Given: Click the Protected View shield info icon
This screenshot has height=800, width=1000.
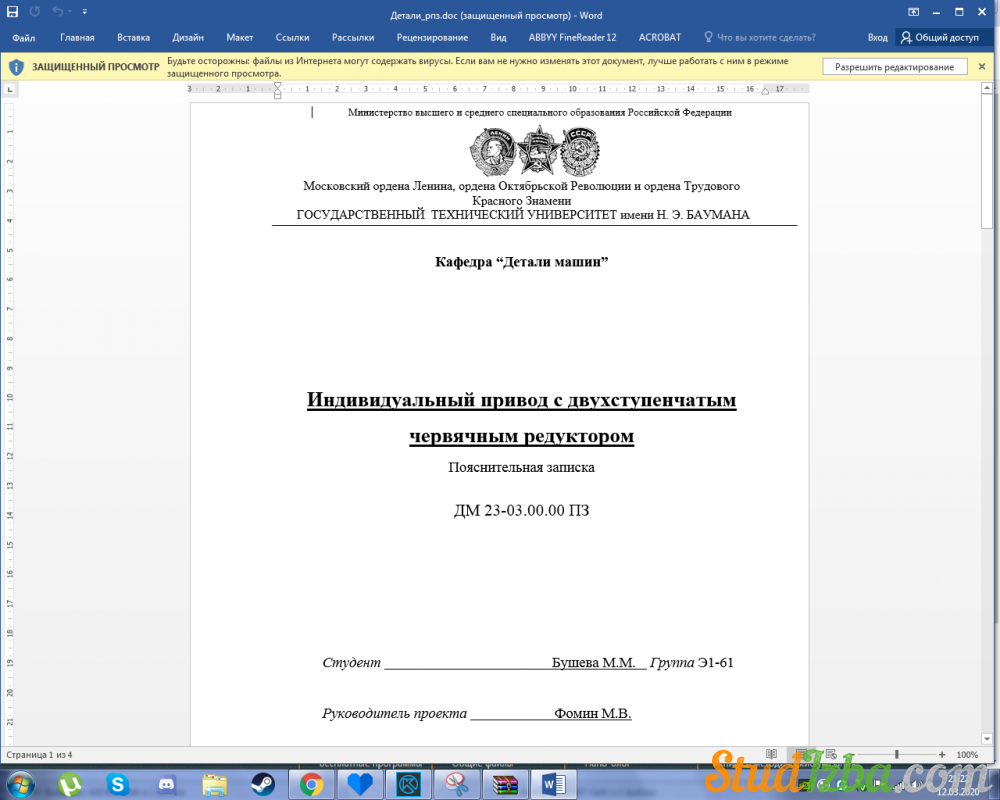Looking at the screenshot, I should point(16,67).
